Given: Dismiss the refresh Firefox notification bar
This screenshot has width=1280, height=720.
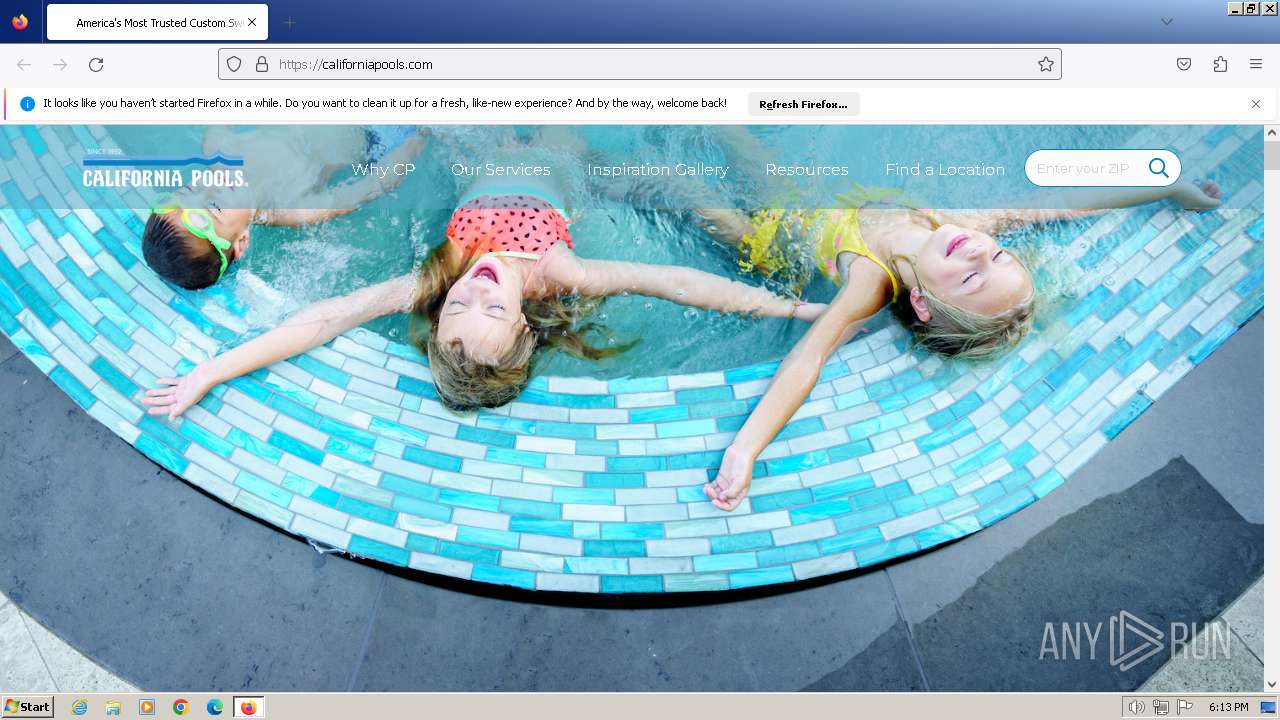Looking at the screenshot, I should pyautogui.click(x=1256, y=104).
